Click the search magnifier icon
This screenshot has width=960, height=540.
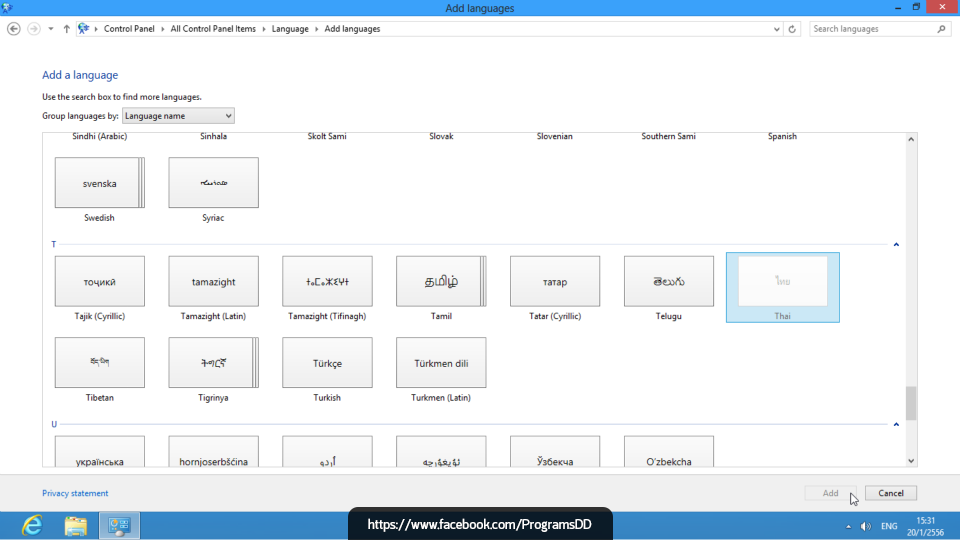942,29
